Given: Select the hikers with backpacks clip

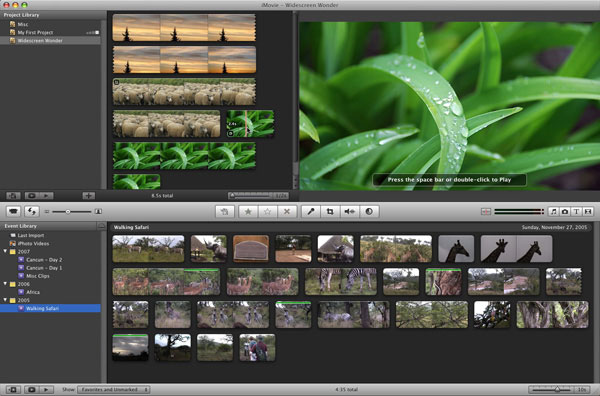Looking at the screenshot, I should click(257, 347).
